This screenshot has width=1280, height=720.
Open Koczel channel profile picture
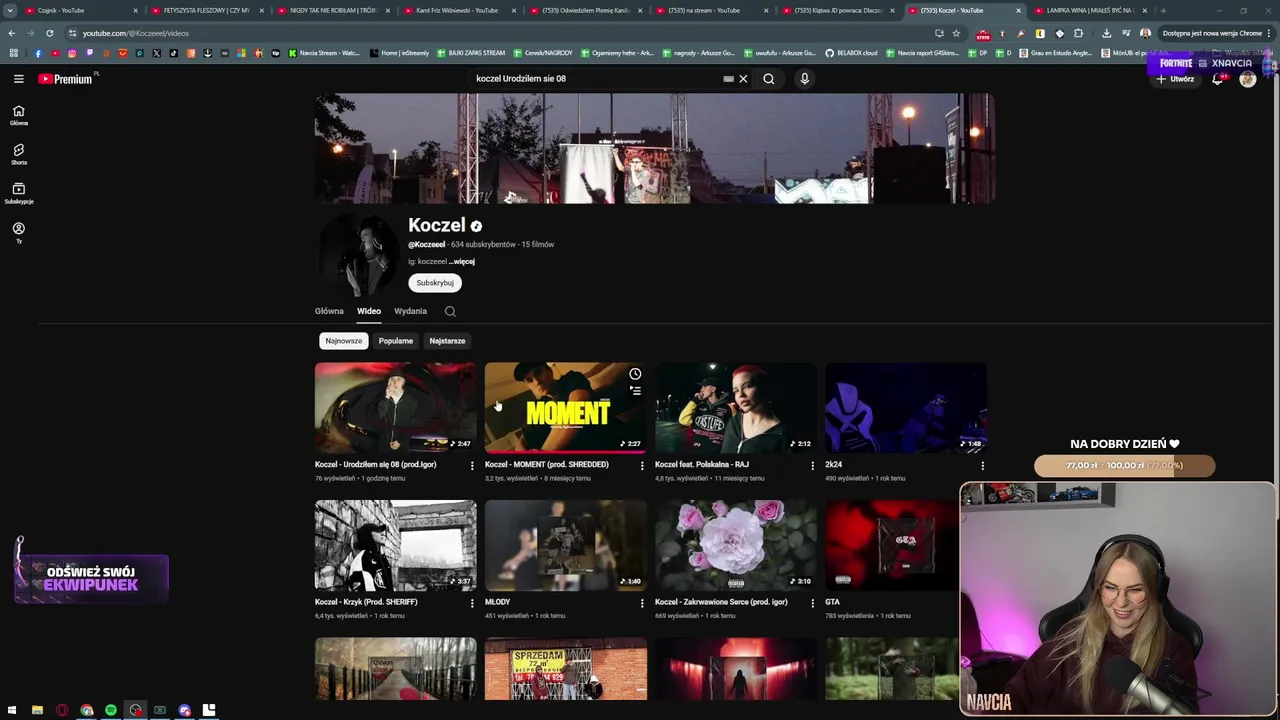359,254
